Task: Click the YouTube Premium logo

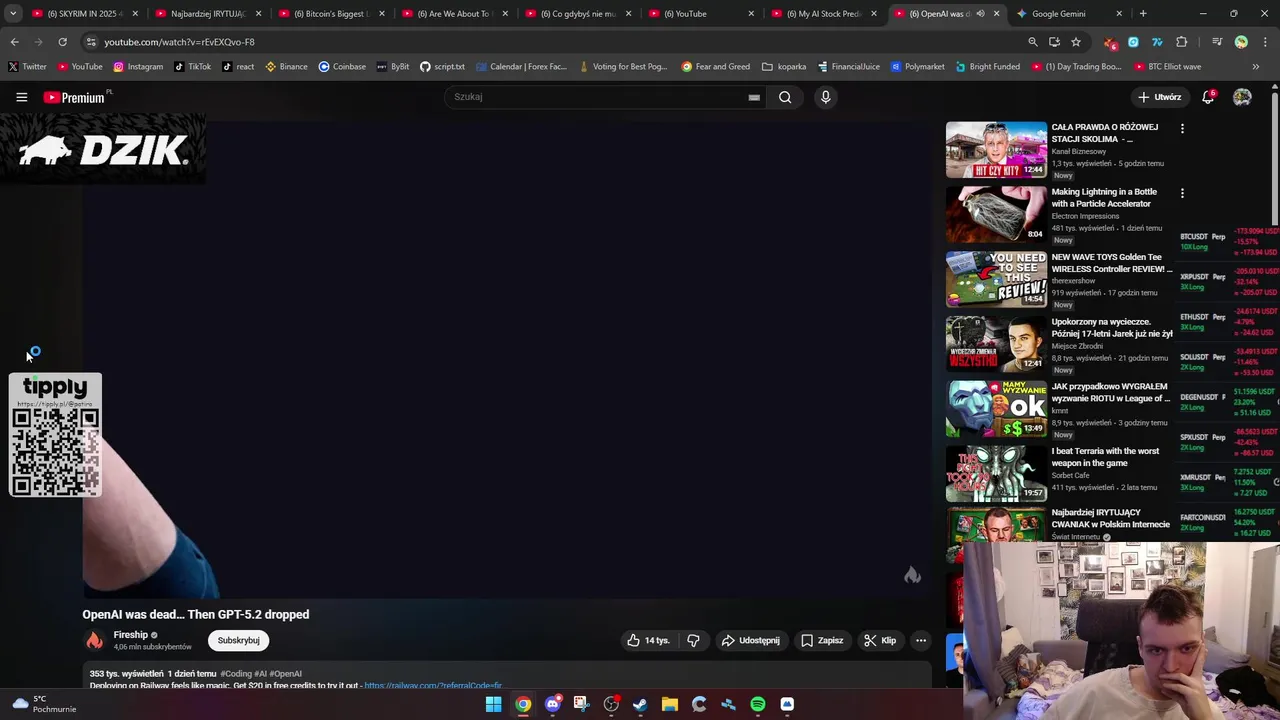Action: click(x=75, y=97)
